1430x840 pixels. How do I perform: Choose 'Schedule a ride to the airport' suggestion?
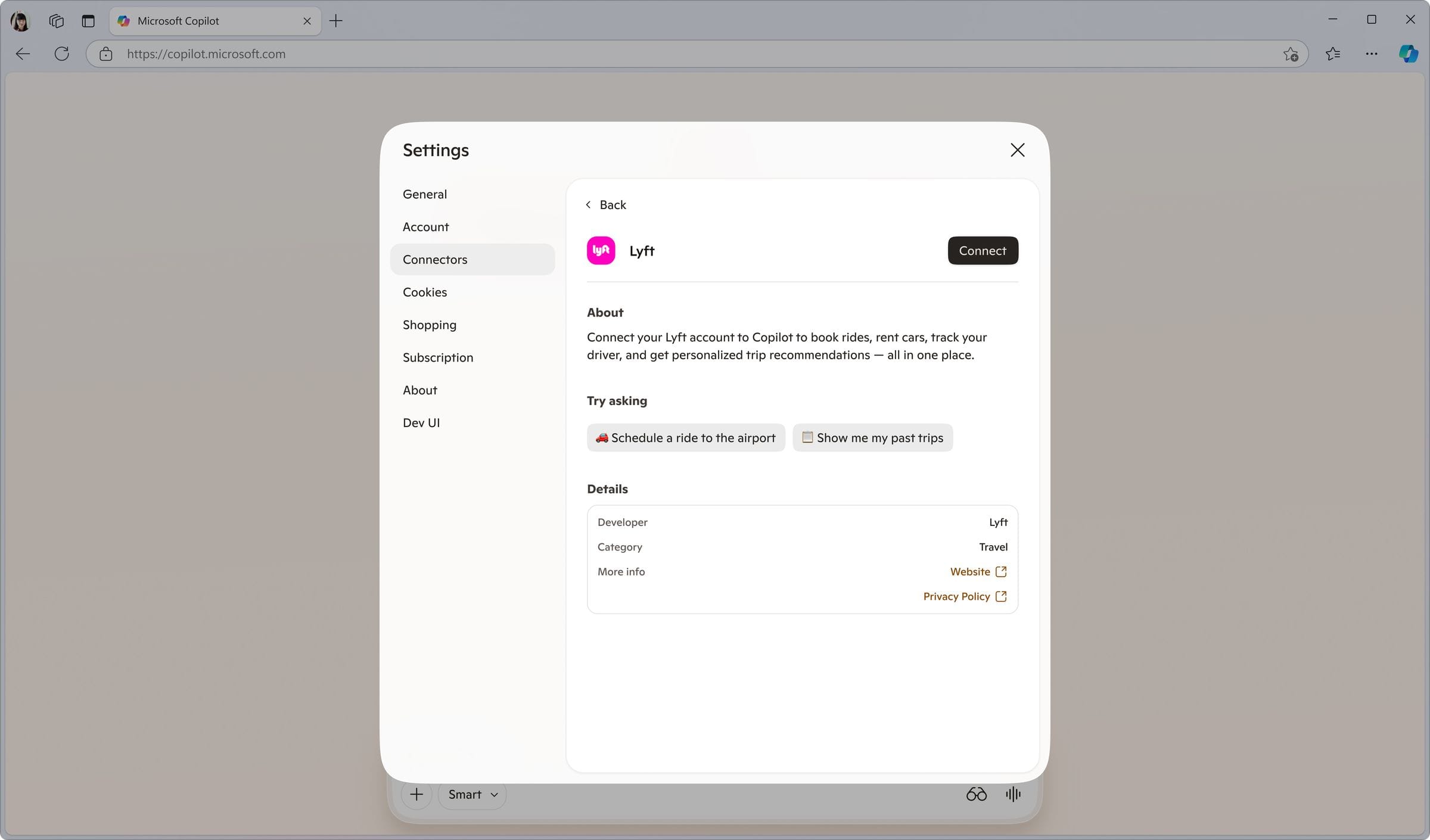coord(686,438)
